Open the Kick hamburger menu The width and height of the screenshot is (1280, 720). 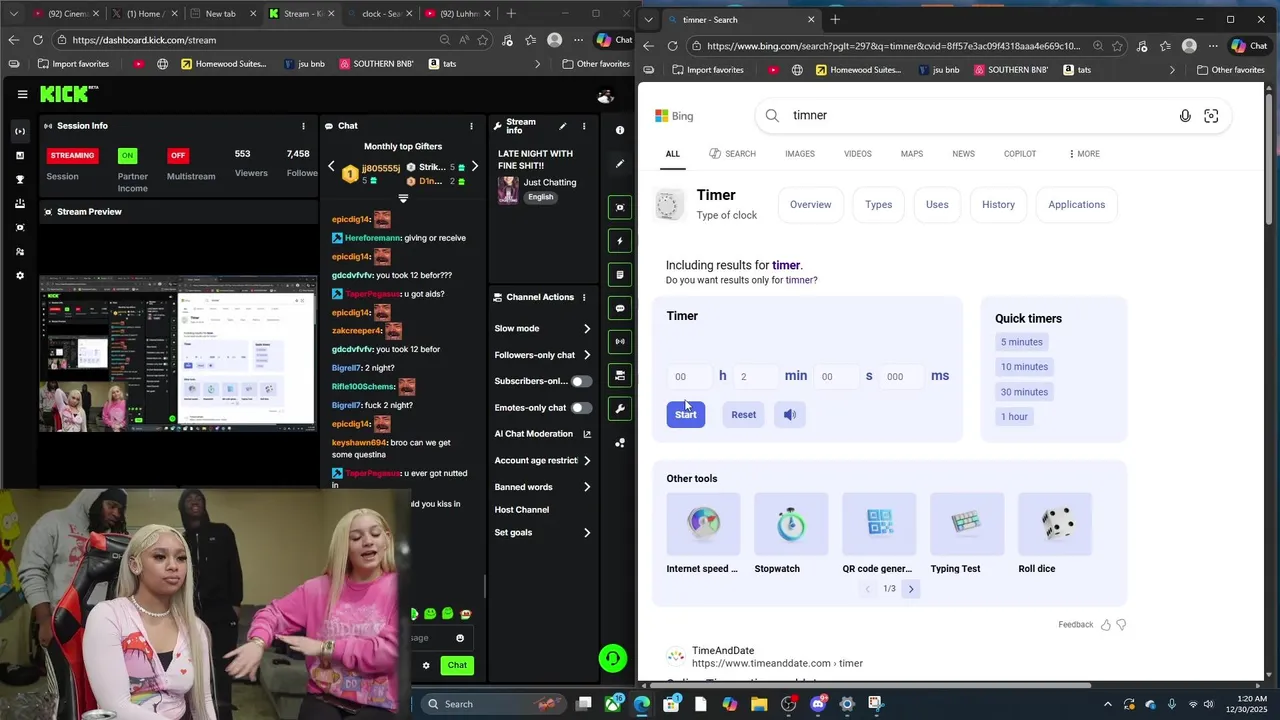pos(22,94)
